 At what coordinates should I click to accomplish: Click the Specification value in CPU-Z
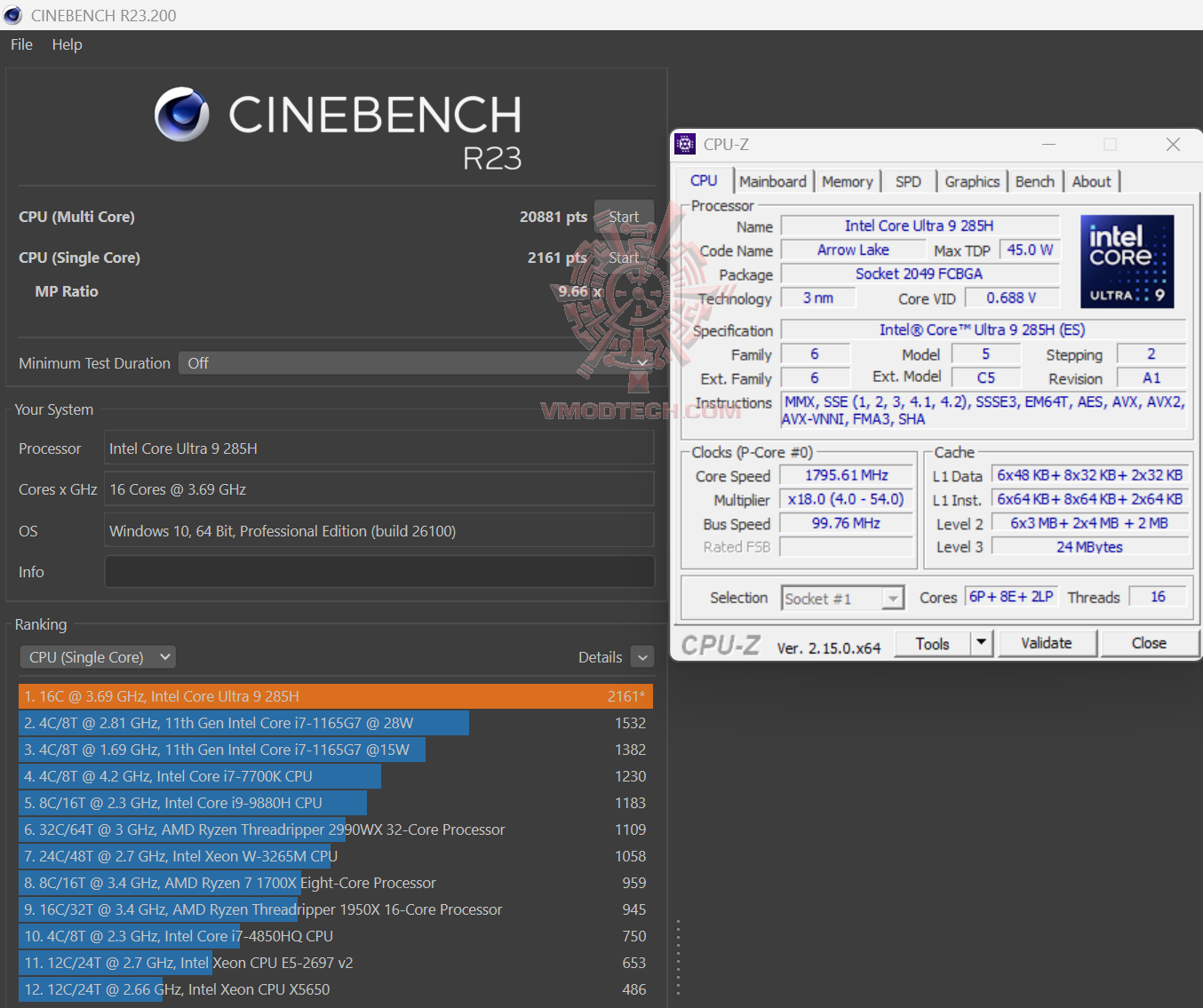point(983,330)
